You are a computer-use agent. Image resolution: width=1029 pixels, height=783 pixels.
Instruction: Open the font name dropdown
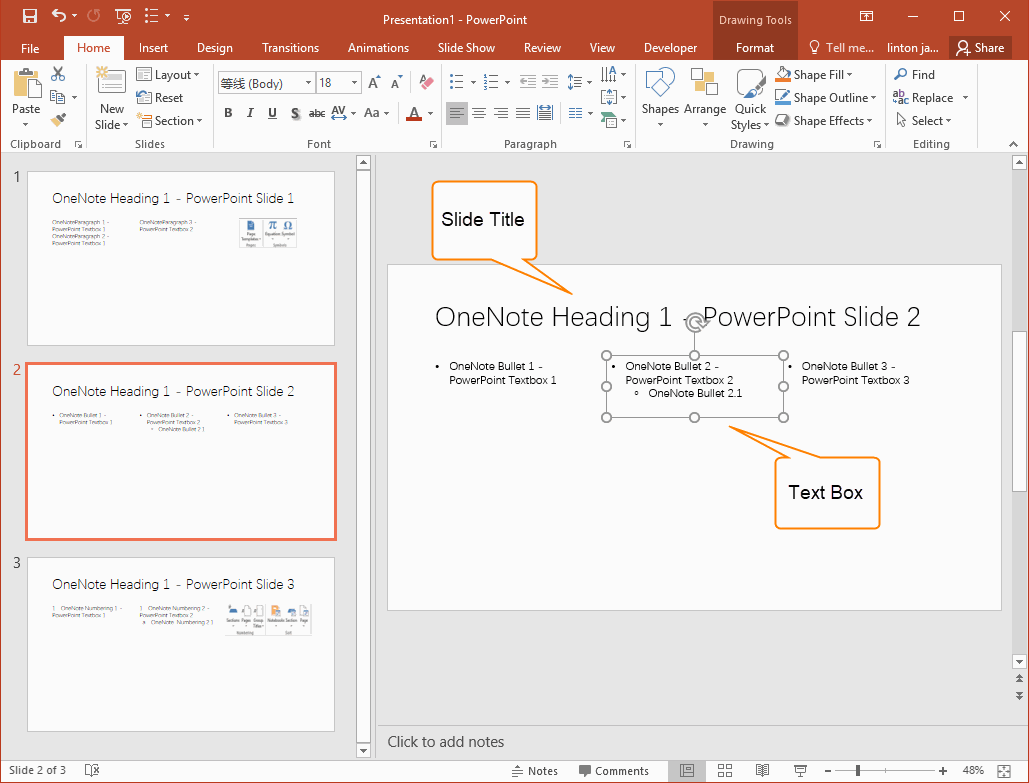(308, 83)
